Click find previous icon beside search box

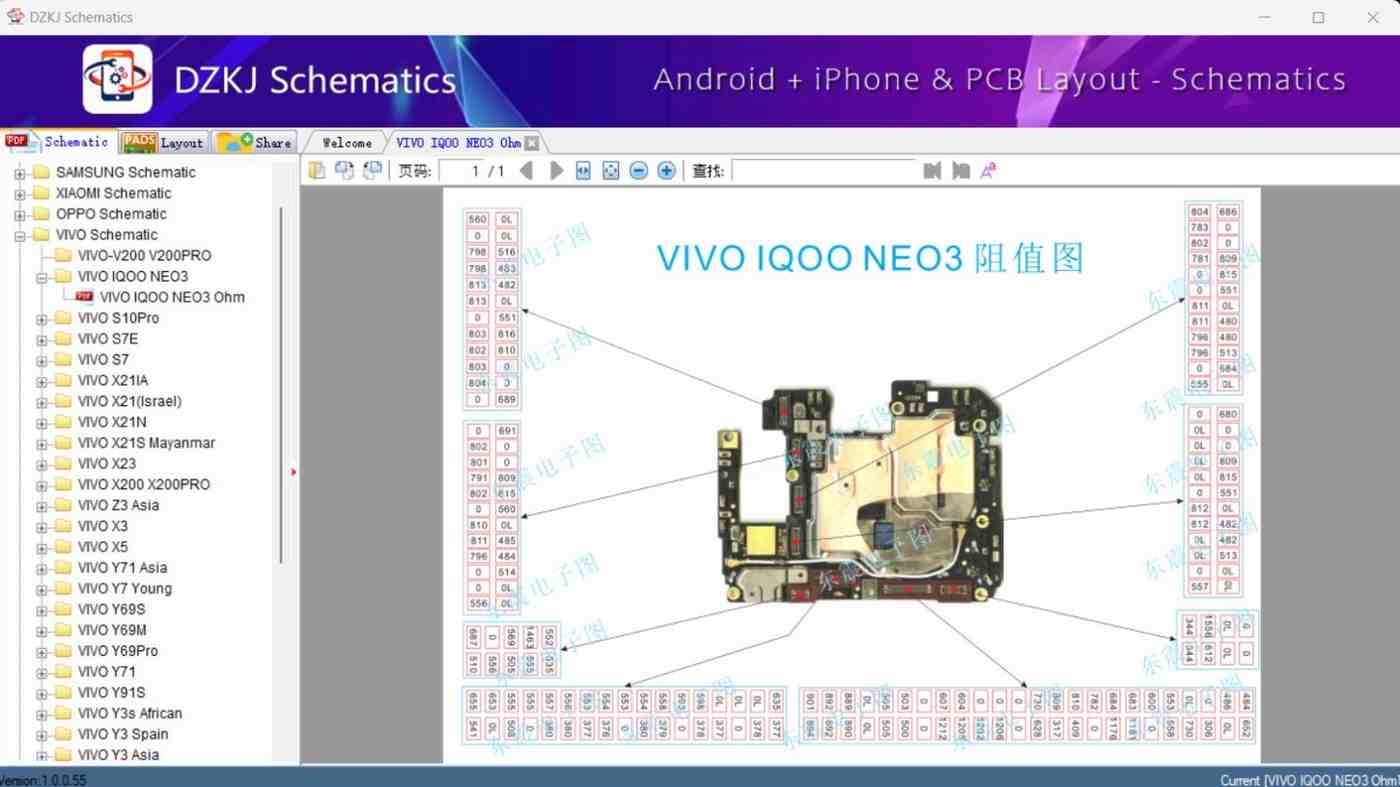tap(932, 171)
